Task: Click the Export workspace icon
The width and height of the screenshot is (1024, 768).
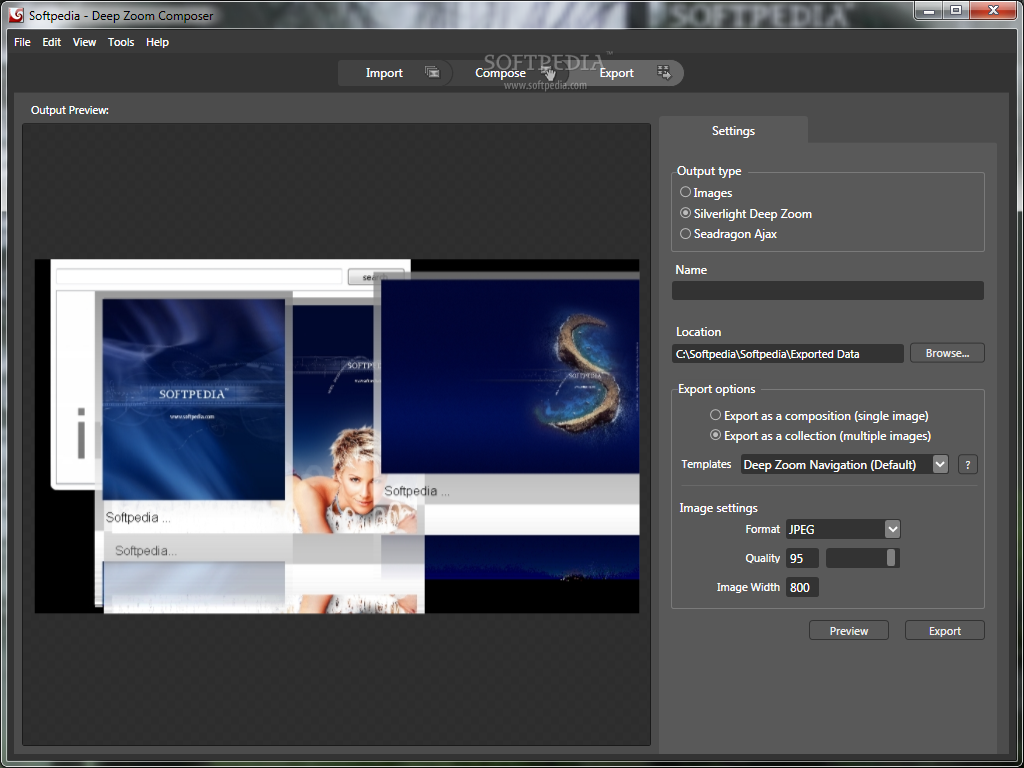Action: [x=664, y=72]
